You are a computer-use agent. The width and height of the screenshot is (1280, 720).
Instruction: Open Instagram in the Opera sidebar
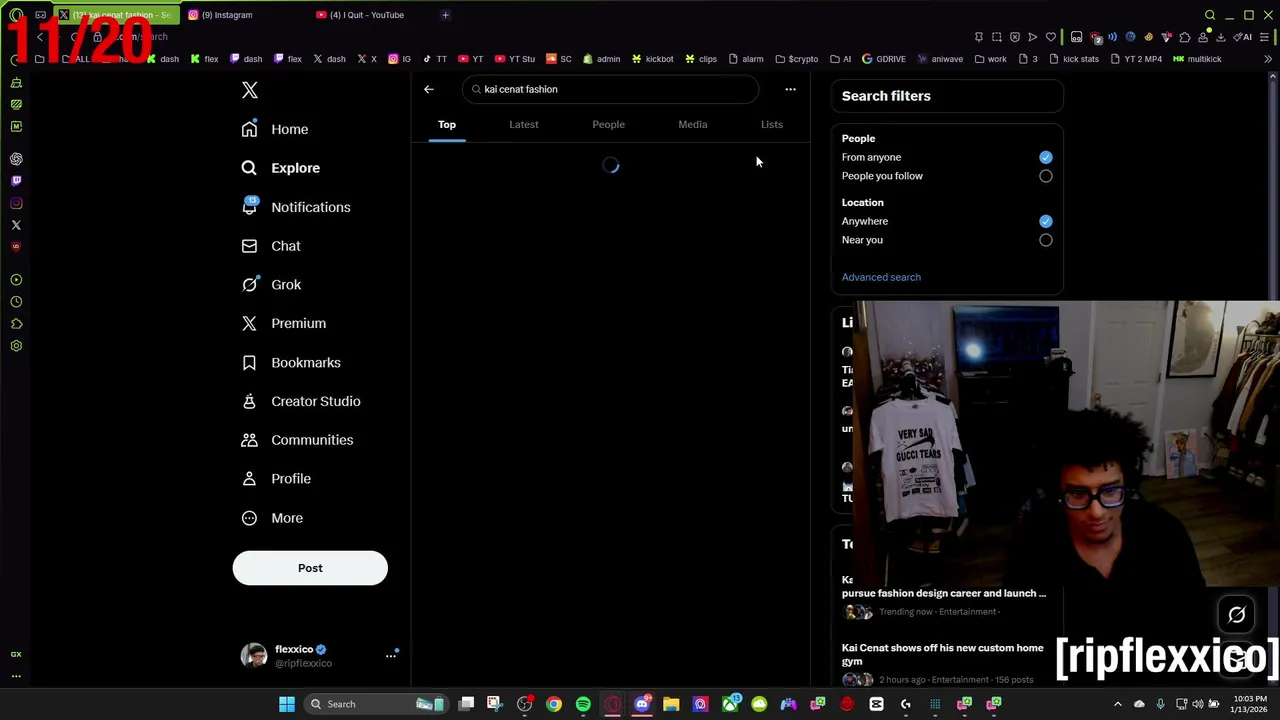tap(16, 203)
